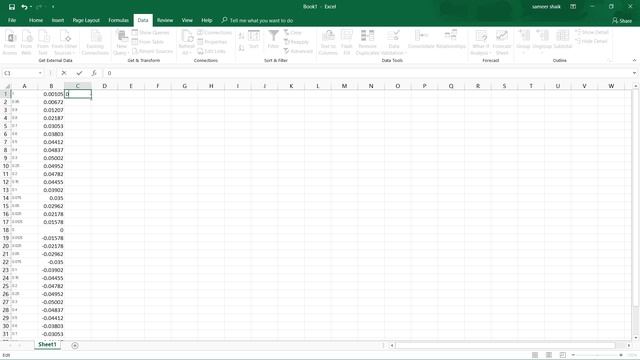The height and width of the screenshot is (360, 640).
Task: Click the Reapply filter button
Action: (296, 42)
